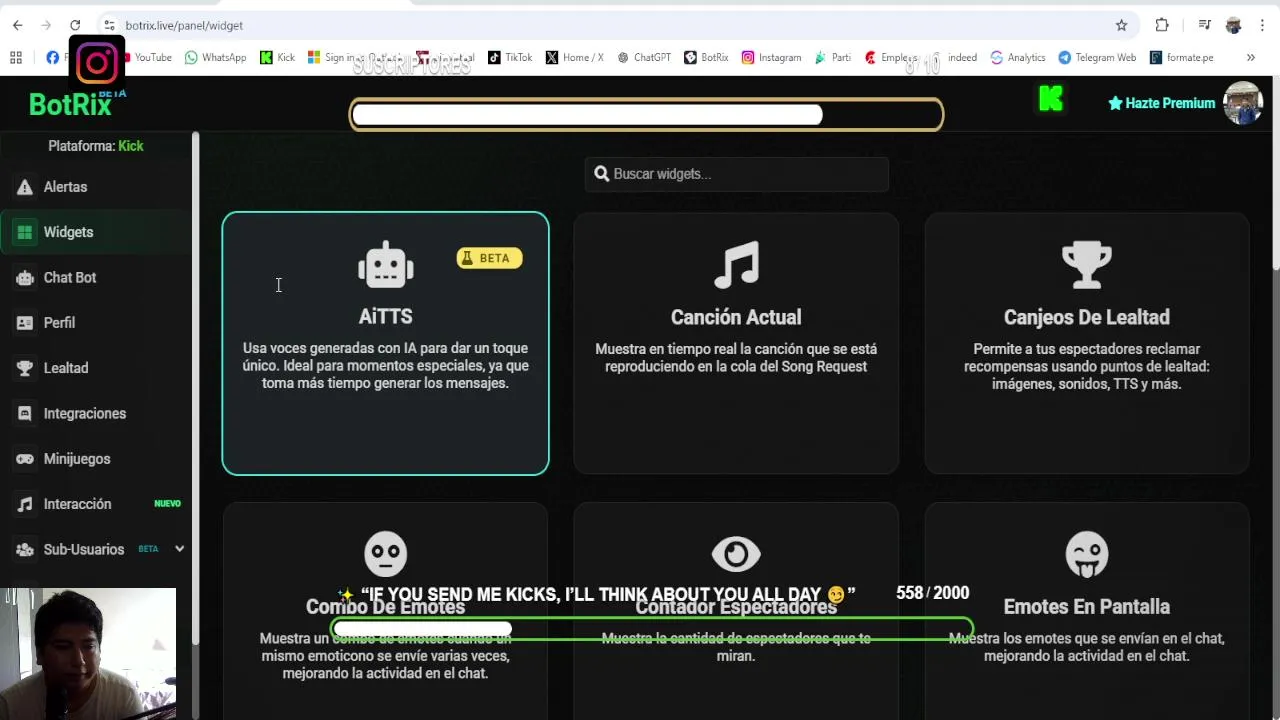Click the Lealtad trophy icon
1280x720 pixels.
pos(25,368)
